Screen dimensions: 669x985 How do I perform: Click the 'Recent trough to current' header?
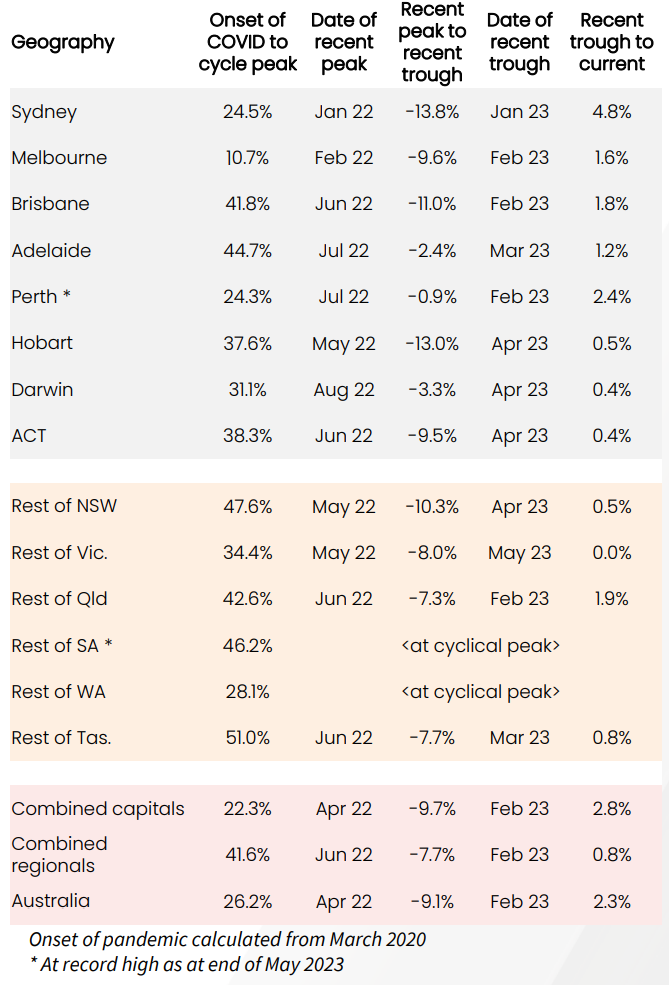[x=611, y=43]
